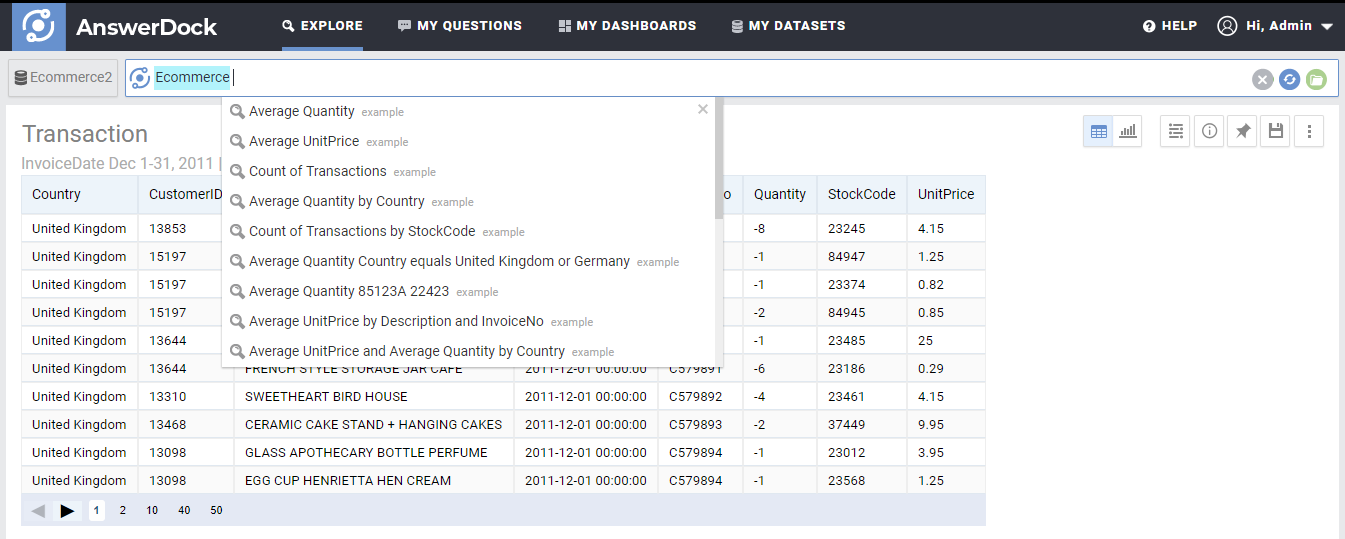
Task: Open the Help menu
Action: pyautogui.click(x=1170, y=26)
